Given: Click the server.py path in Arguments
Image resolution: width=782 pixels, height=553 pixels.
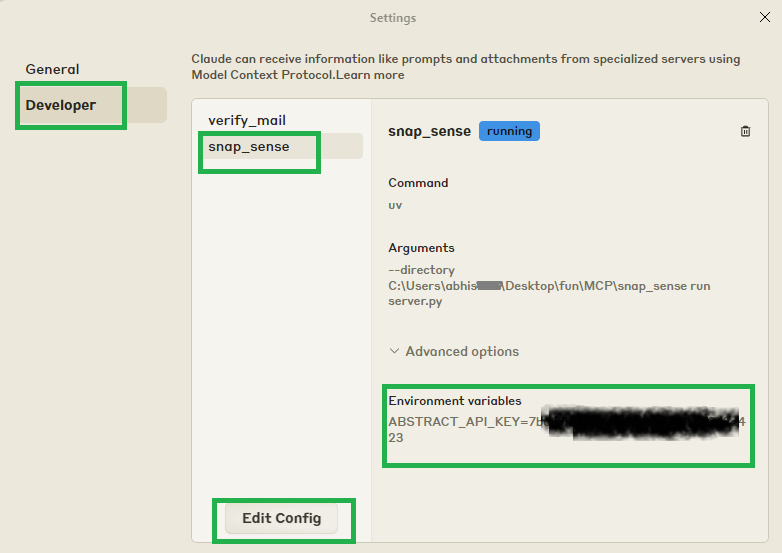Looking at the screenshot, I should coord(416,301).
